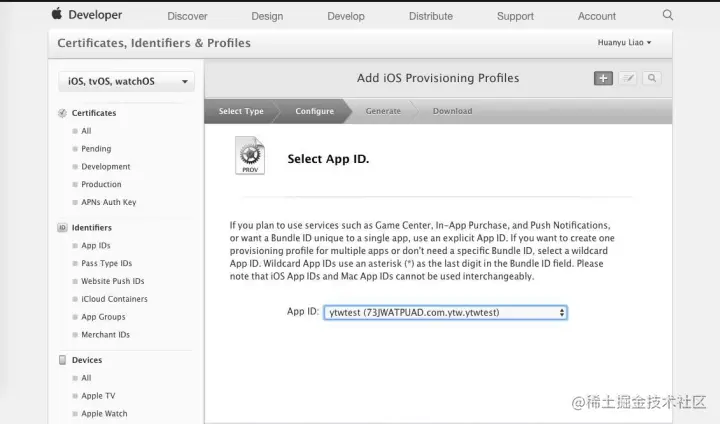
Task: Open Development certificates
Action: tap(106, 167)
